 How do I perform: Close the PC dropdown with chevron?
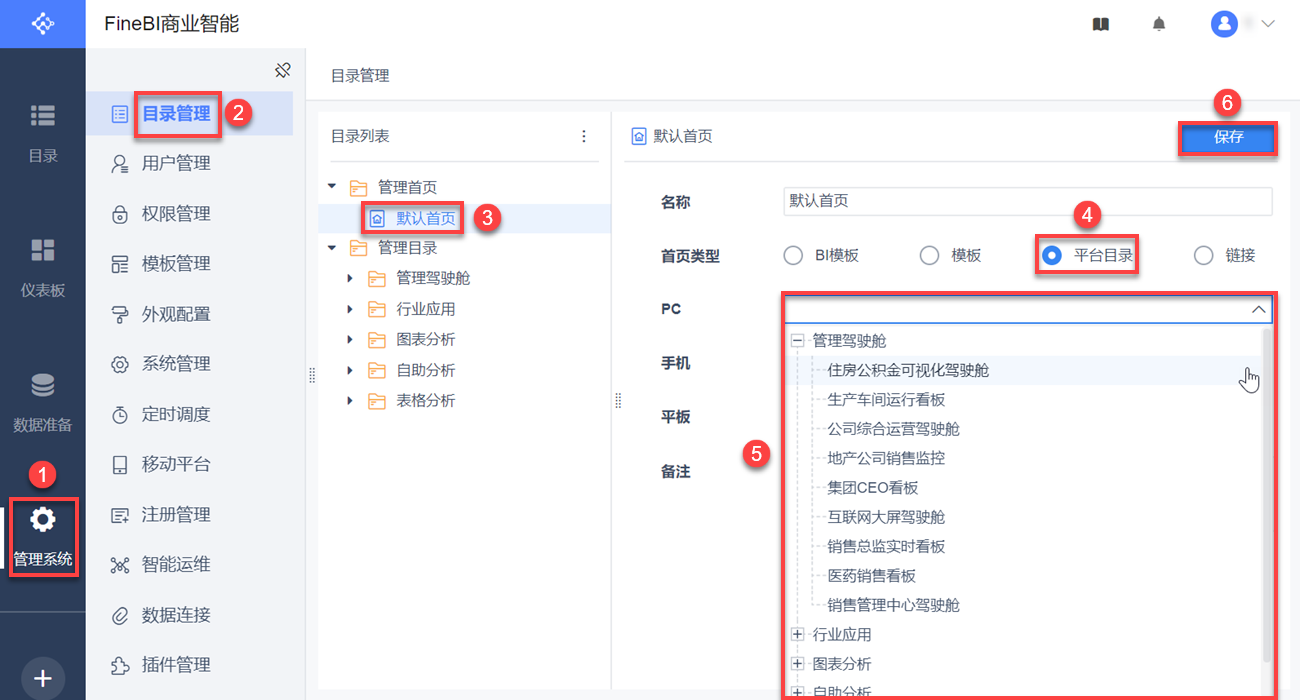[x=1258, y=309]
